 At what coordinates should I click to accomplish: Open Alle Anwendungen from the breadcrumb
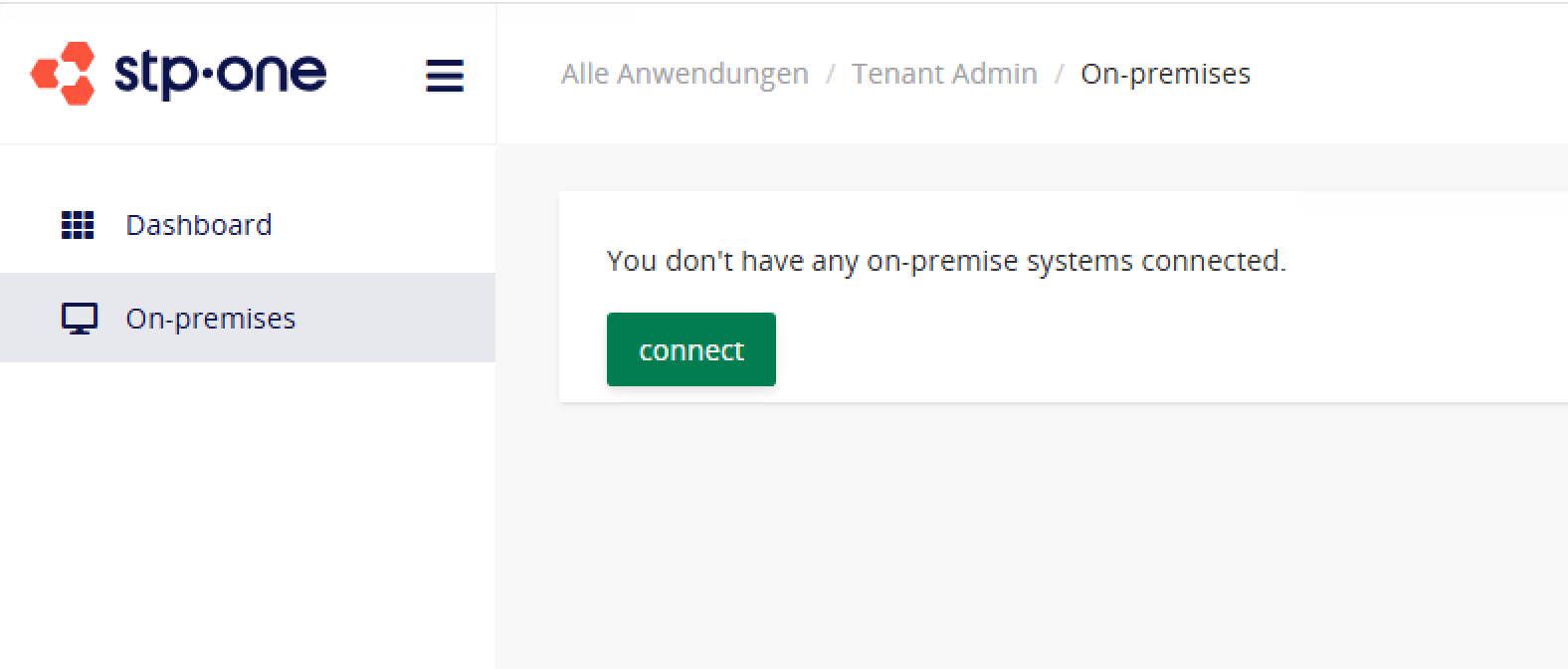tap(685, 73)
